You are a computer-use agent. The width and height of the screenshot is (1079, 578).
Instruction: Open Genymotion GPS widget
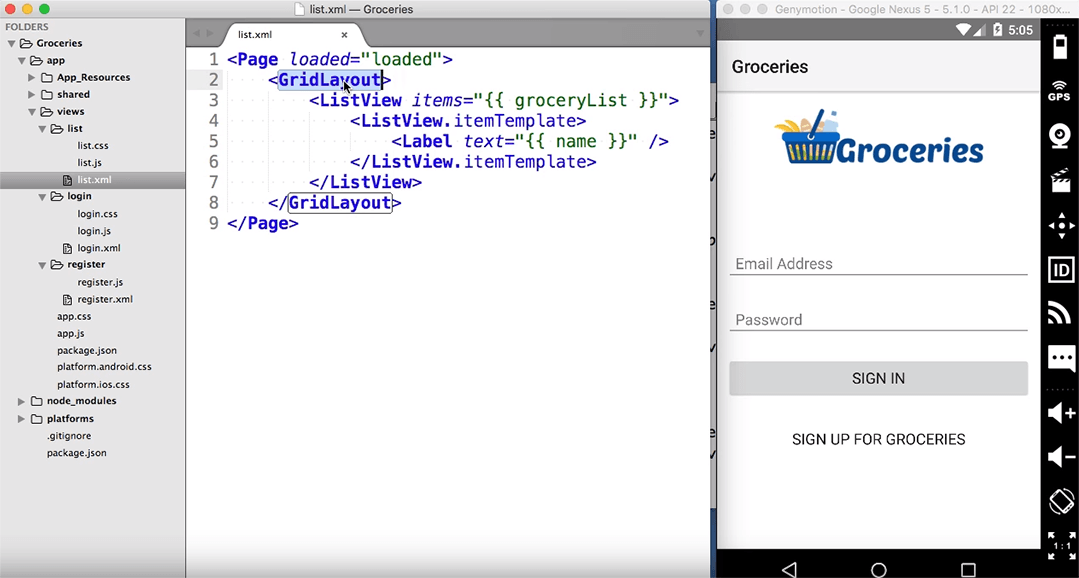point(1060,90)
